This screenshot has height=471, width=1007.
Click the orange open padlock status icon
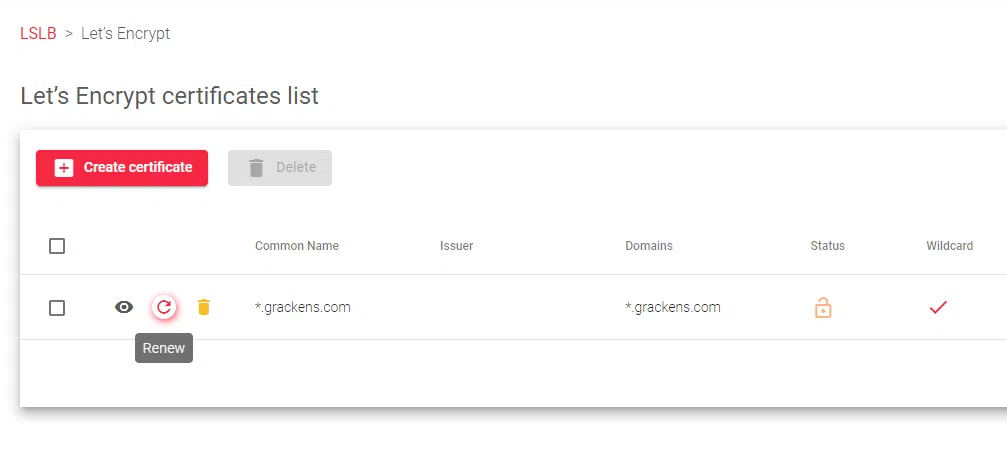click(823, 307)
